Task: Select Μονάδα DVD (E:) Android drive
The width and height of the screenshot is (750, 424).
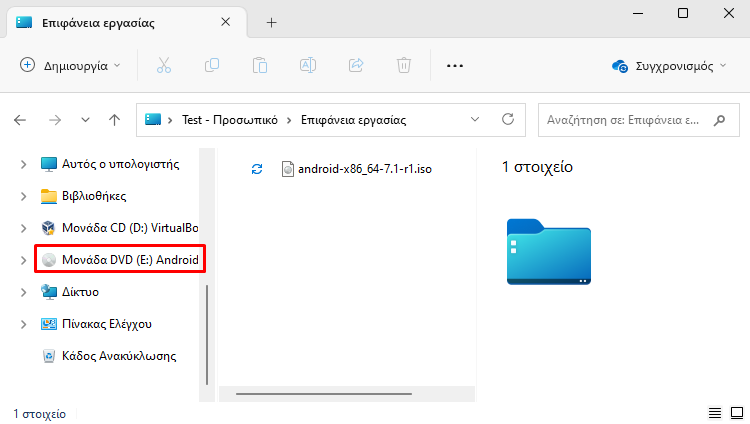Action: [120, 260]
